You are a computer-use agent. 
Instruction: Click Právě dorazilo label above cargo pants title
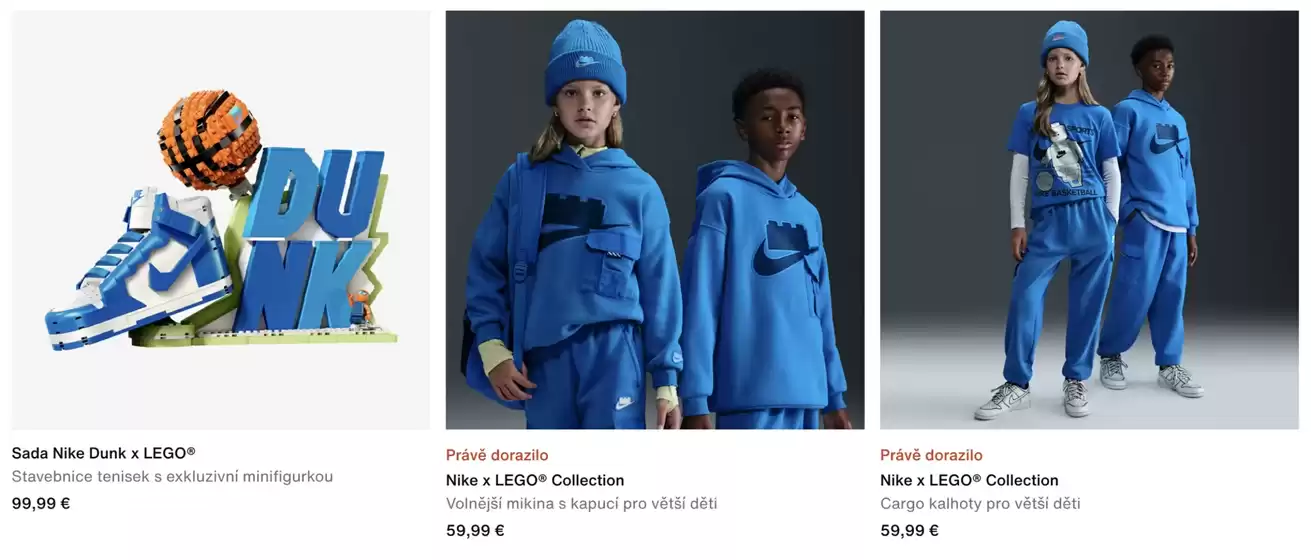click(x=931, y=455)
